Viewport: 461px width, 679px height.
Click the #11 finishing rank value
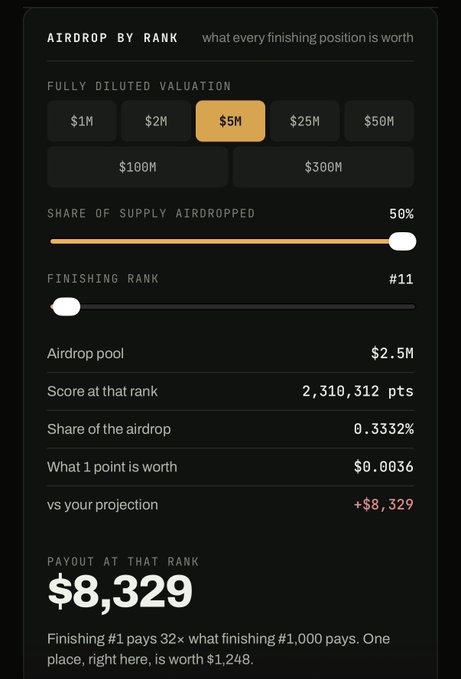pos(401,279)
